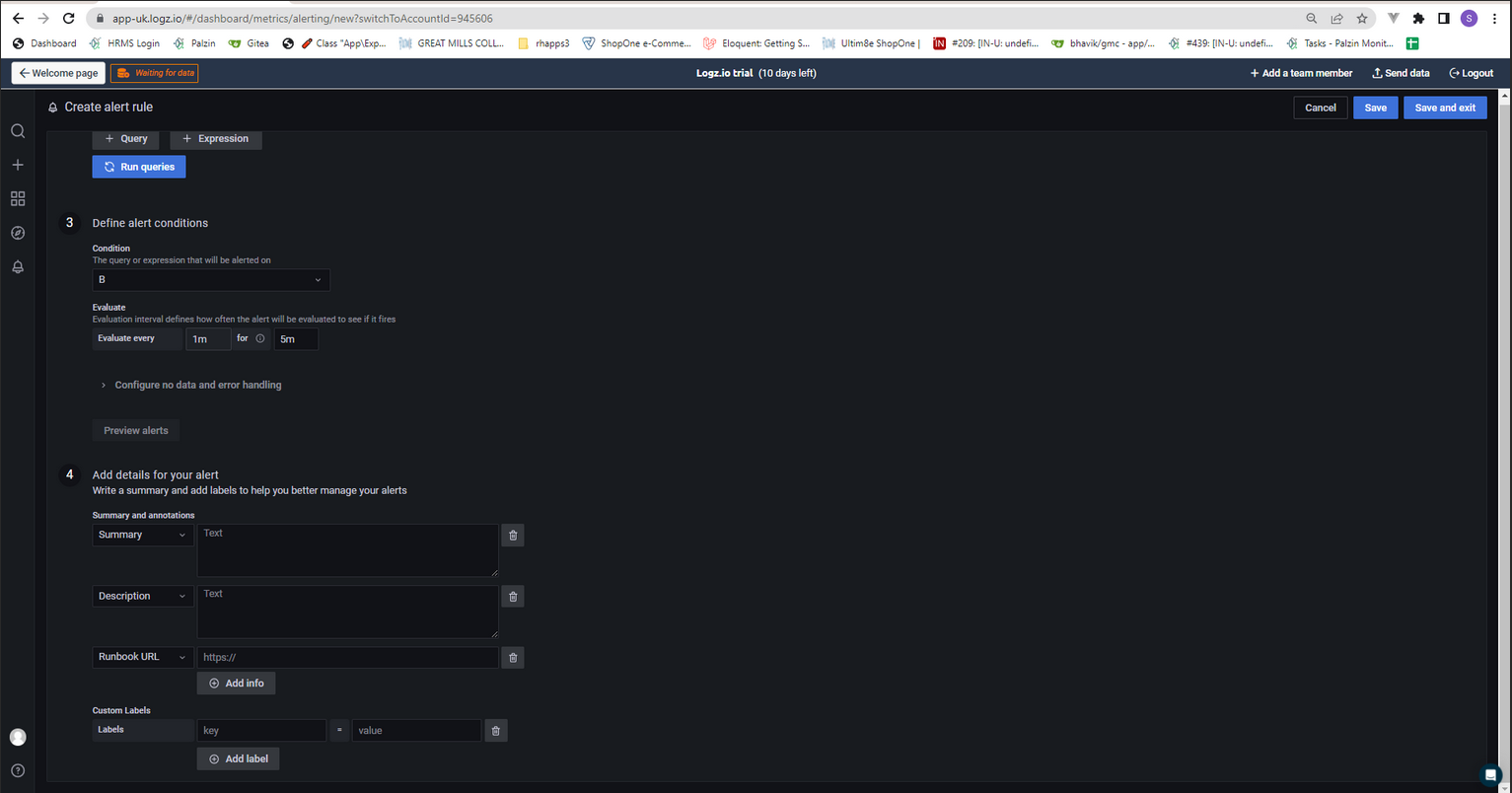Cancel creating the alert rule
The height and width of the screenshot is (793, 1512).
(1320, 108)
